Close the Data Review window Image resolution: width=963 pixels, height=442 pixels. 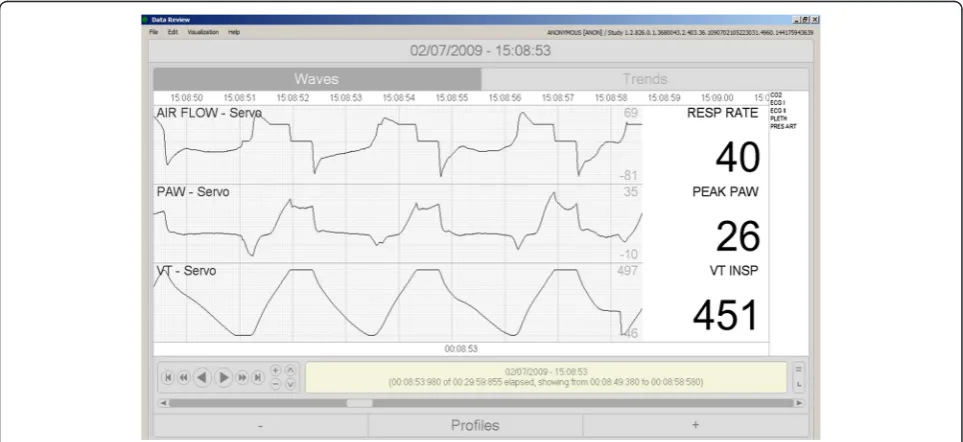[814, 20]
